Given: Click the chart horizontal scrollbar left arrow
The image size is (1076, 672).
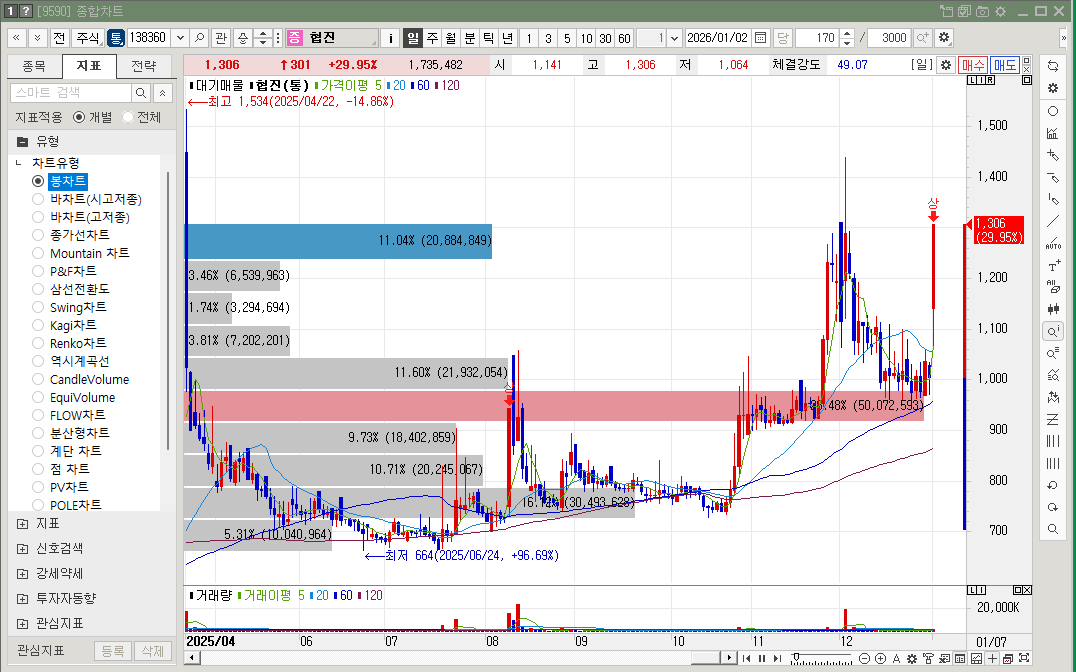Looking at the screenshot, I should [x=193, y=658].
